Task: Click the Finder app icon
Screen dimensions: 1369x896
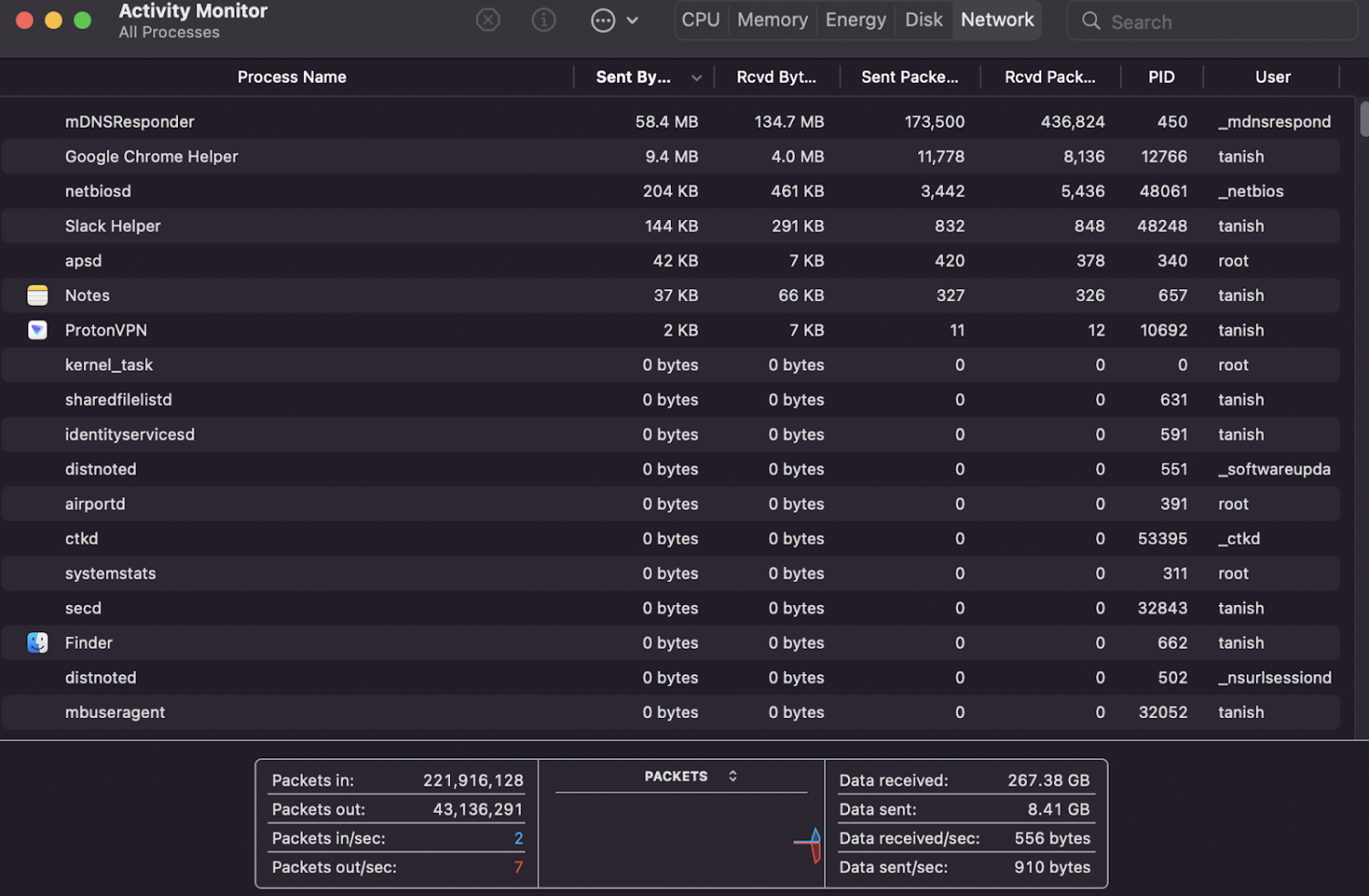Action: click(37, 643)
